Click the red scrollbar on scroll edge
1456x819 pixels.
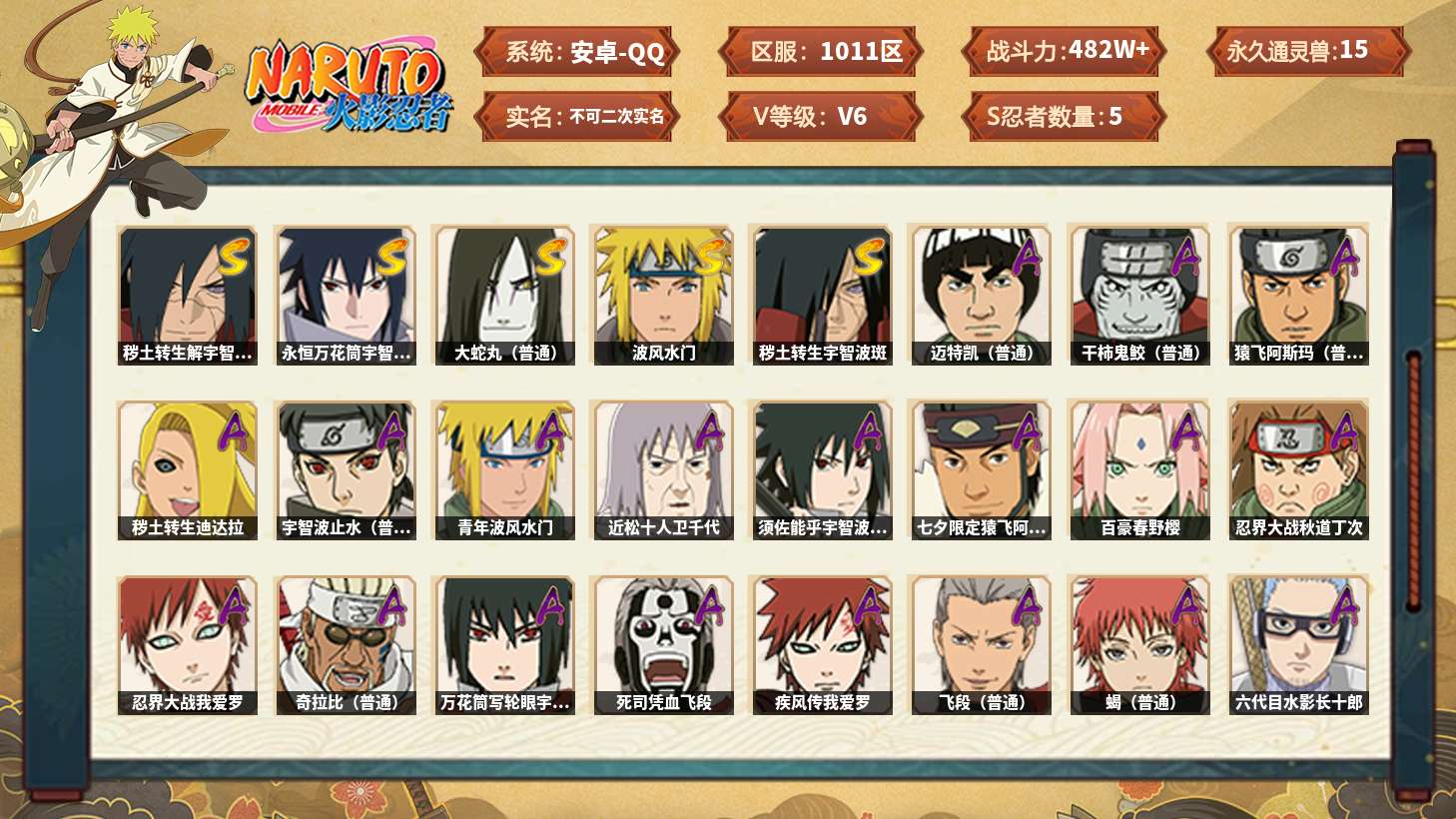1413,481
